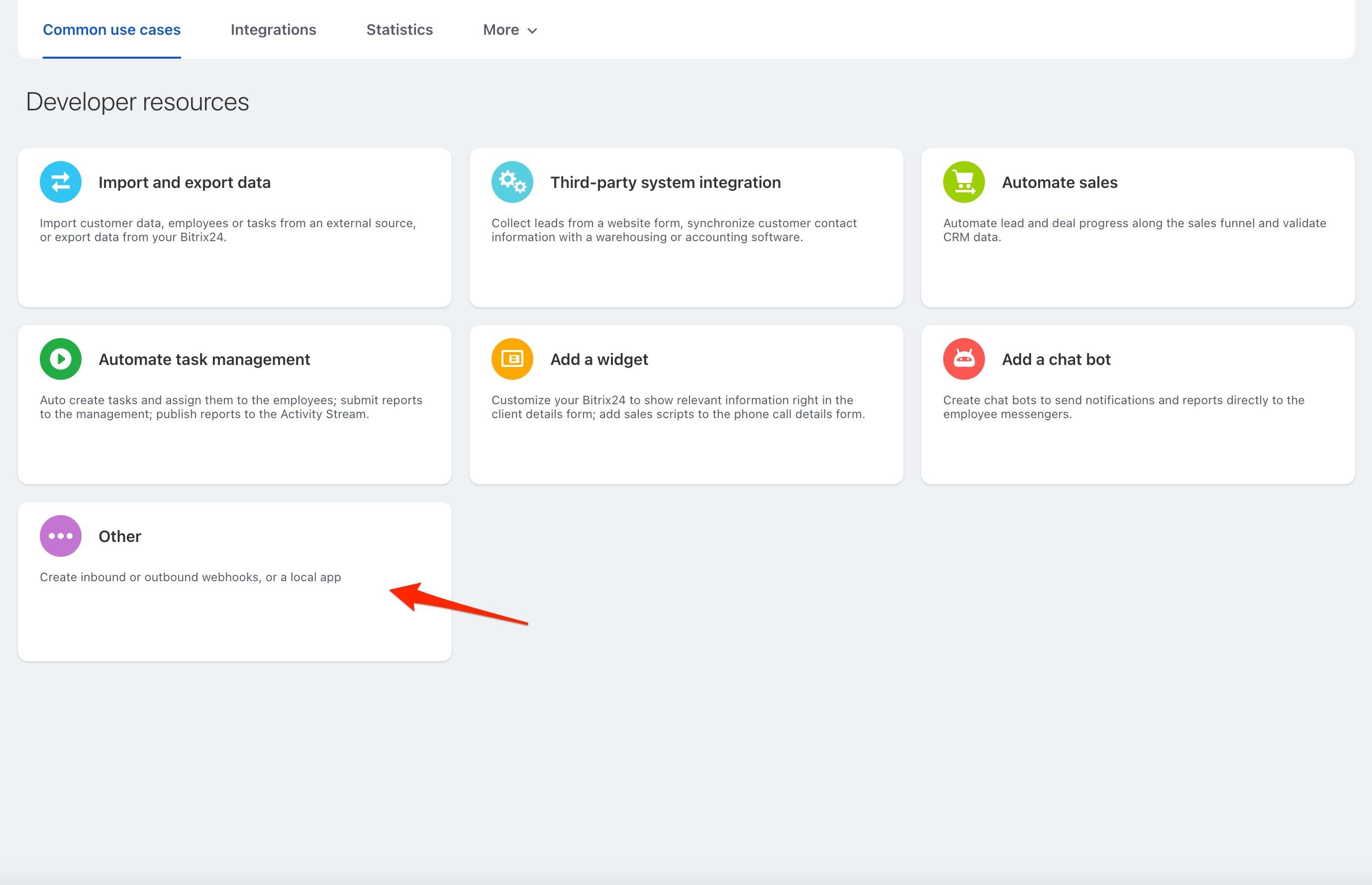Screen dimensions: 1372x885
Task: Click the green Automate task management play icon
Action: (60, 359)
